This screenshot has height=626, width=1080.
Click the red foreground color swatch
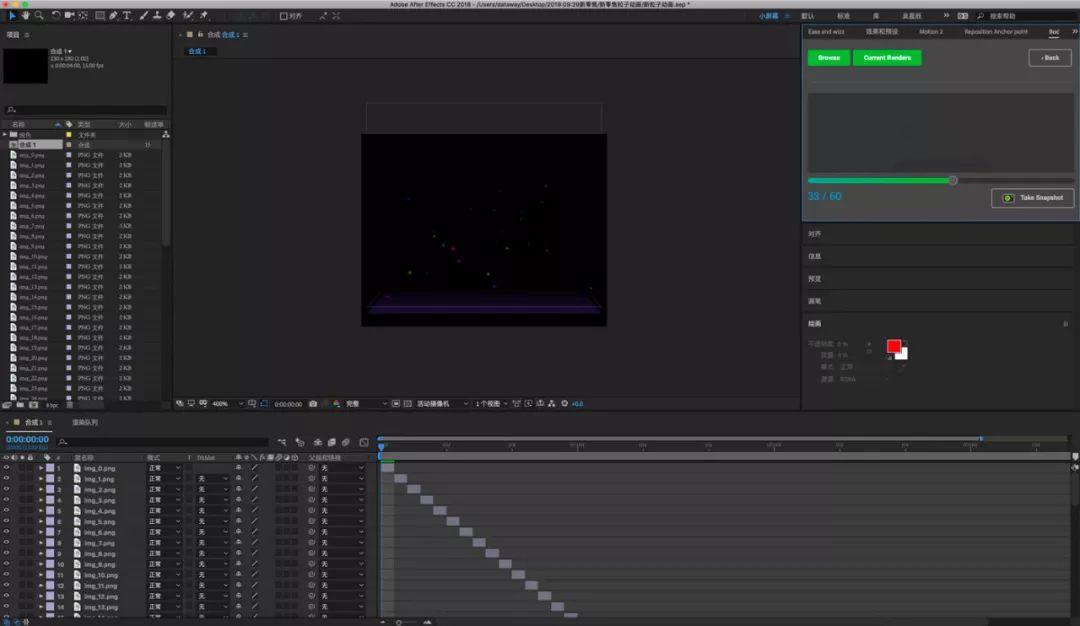click(x=893, y=346)
